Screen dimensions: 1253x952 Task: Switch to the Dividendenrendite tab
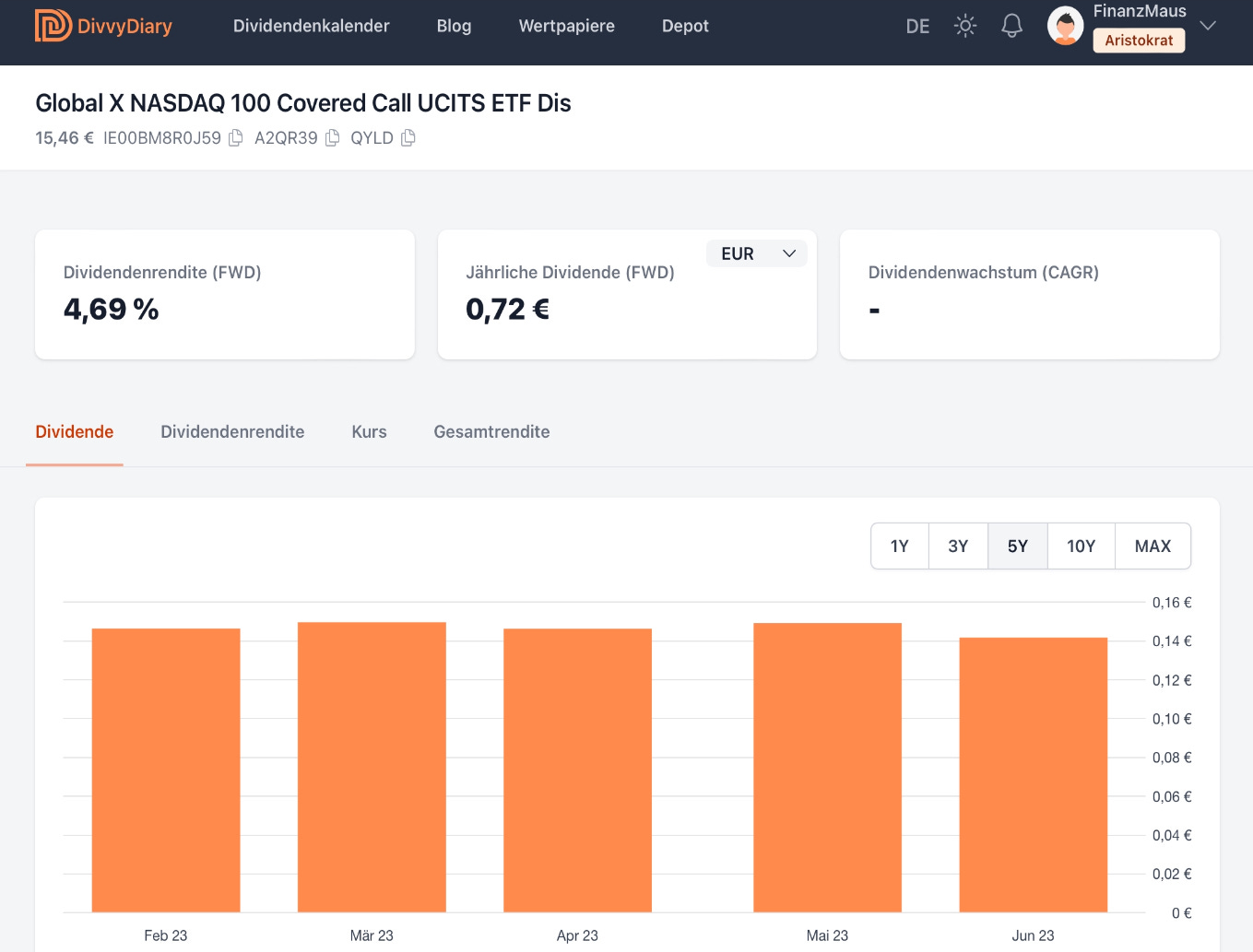[x=232, y=432]
